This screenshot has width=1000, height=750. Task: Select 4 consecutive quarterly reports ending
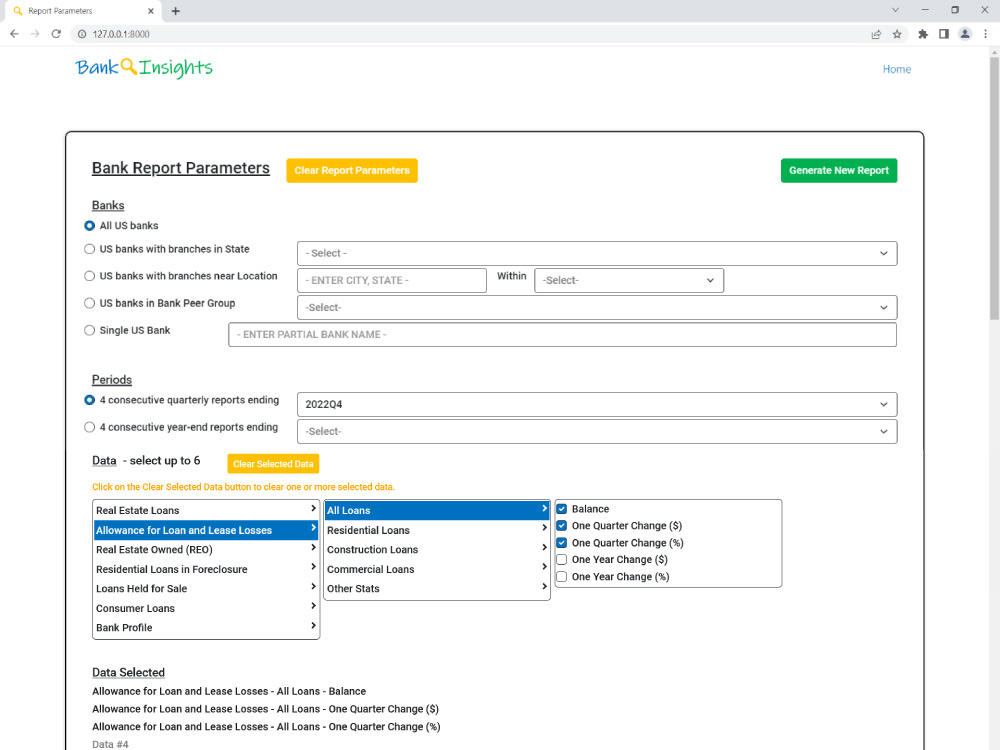[90, 400]
